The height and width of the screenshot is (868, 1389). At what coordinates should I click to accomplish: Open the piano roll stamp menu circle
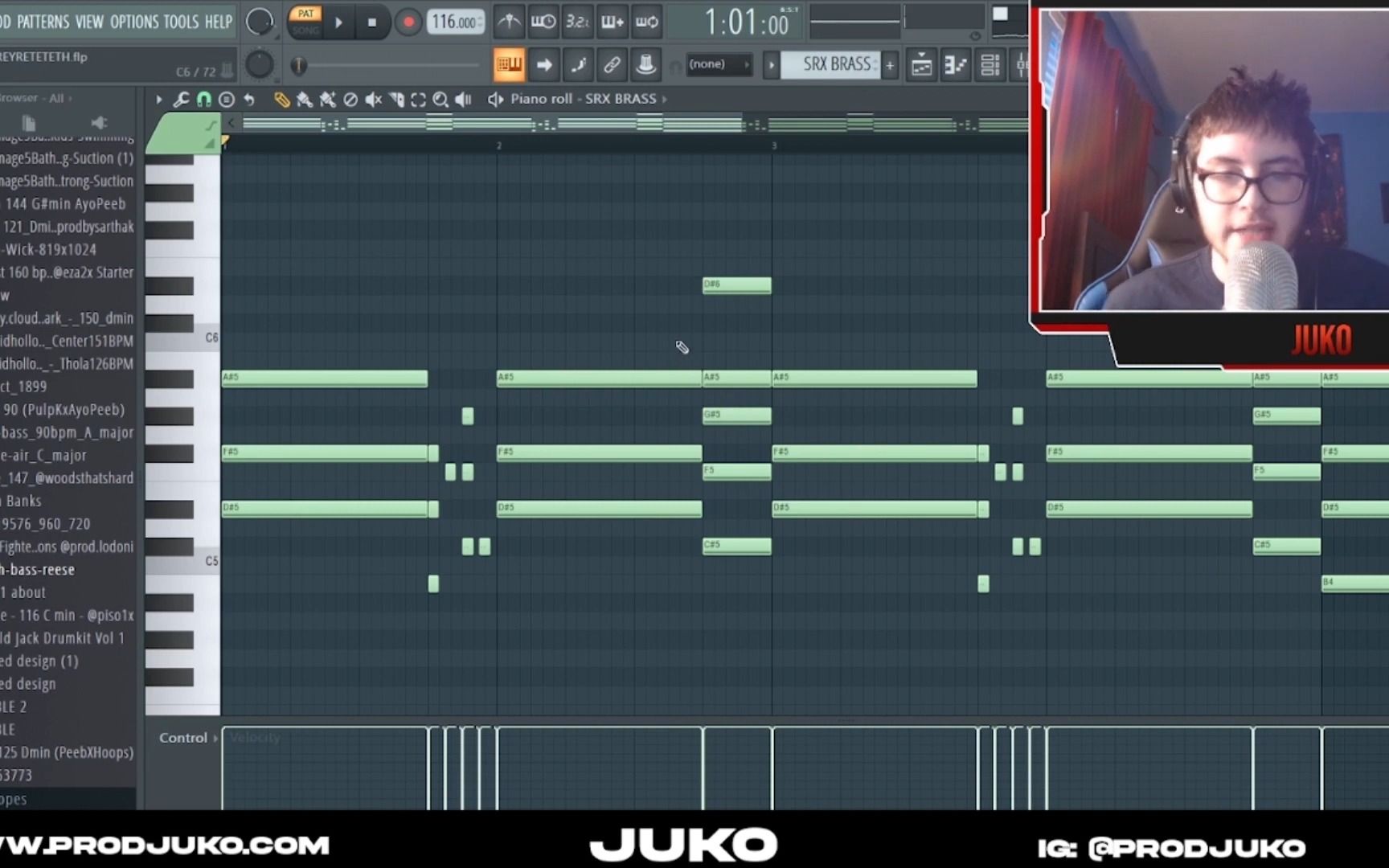point(227,99)
